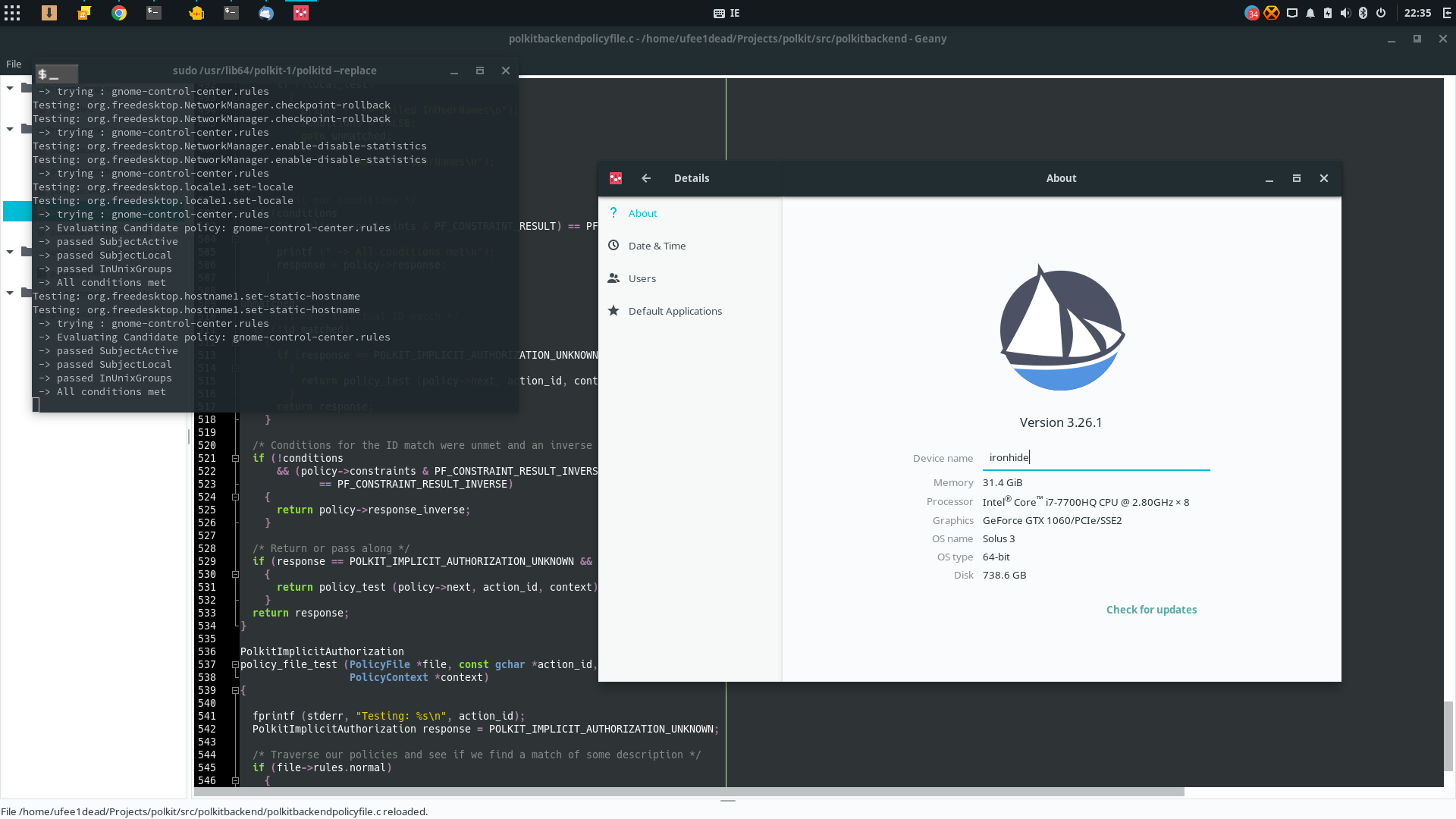Viewport: 1456px width, 819px height.
Task: Open the display tray icon
Action: coord(1292,13)
